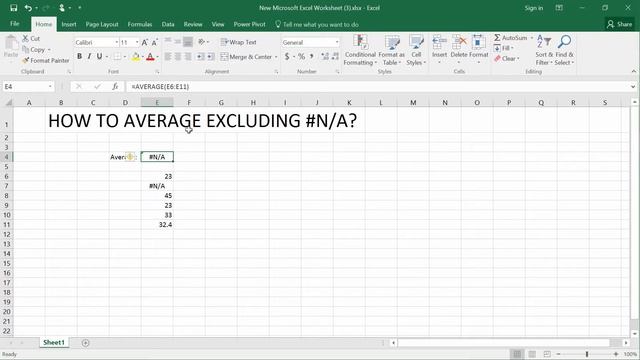The width and height of the screenshot is (640, 360).
Task: Open the Calibri font name dropdown
Action: (x=116, y=42)
